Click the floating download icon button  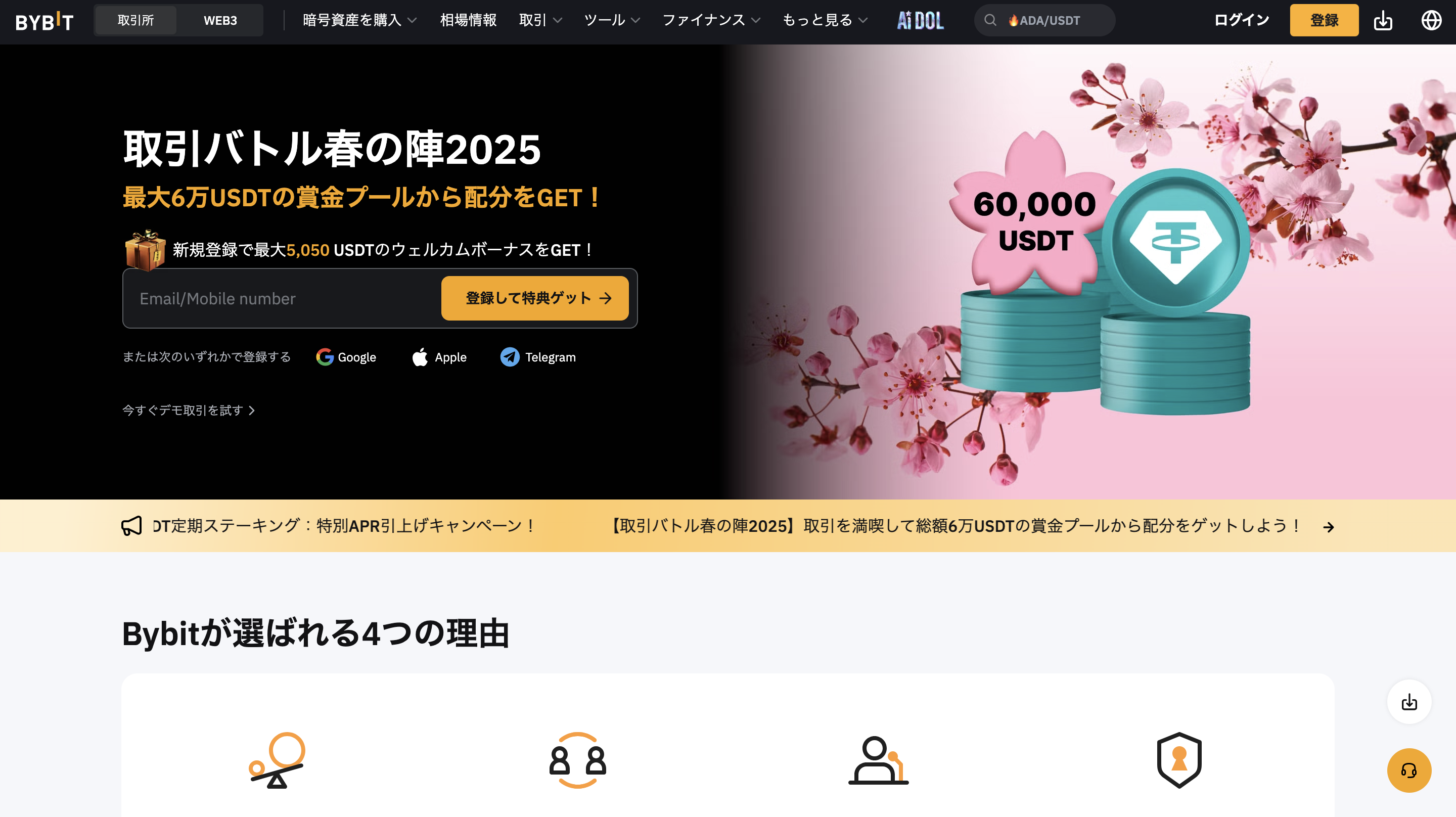click(1408, 702)
